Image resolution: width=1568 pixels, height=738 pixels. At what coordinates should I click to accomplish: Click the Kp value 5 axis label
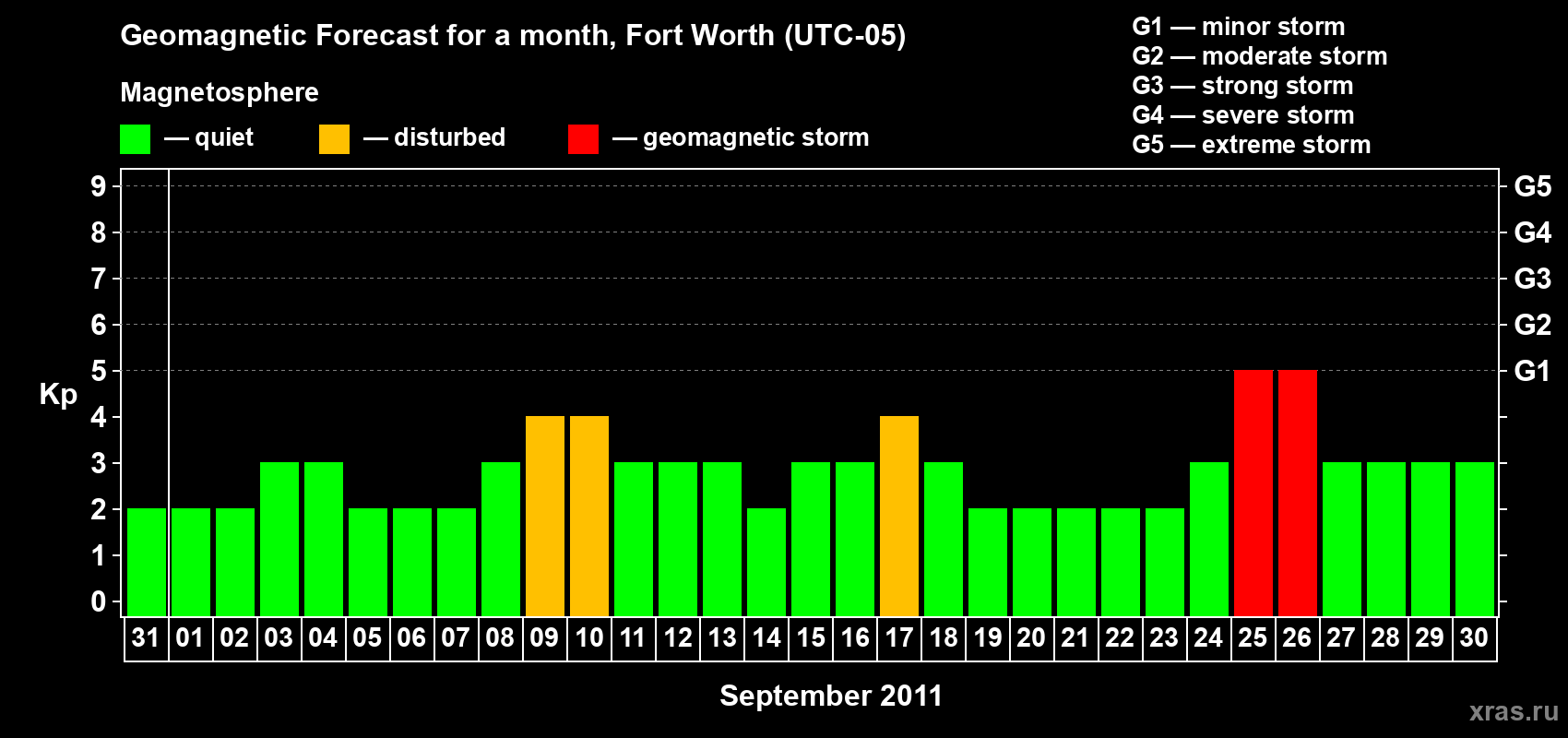(99, 371)
